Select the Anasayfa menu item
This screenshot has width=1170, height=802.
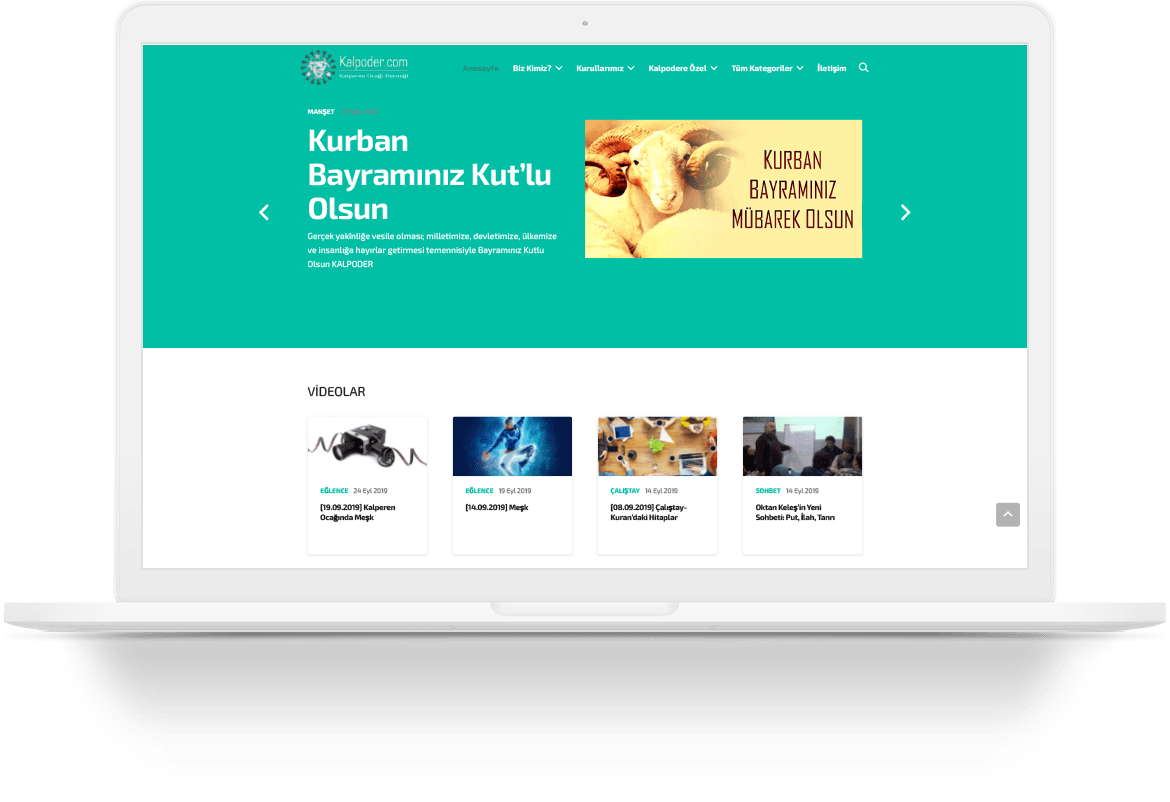click(481, 68)
